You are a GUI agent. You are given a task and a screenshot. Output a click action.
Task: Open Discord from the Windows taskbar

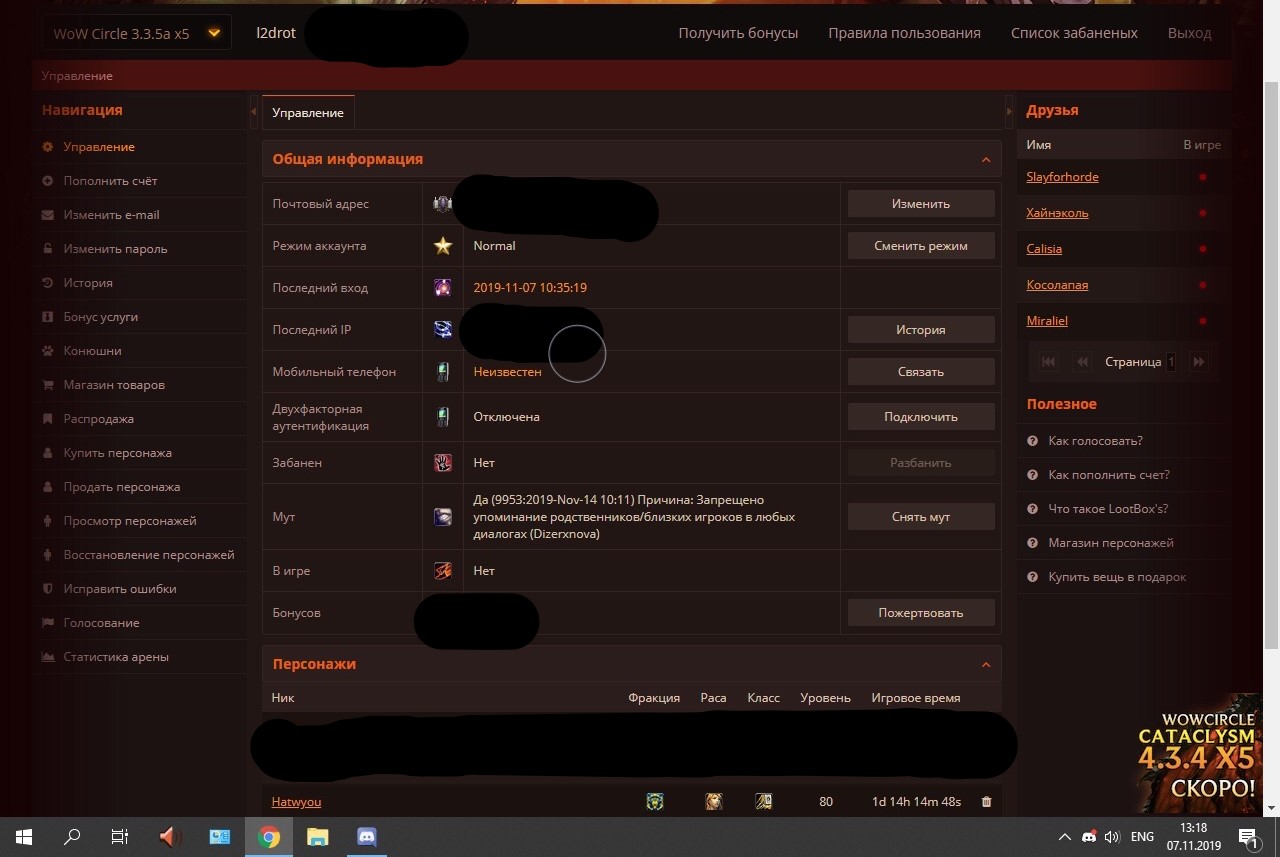[x=366, y=836]
